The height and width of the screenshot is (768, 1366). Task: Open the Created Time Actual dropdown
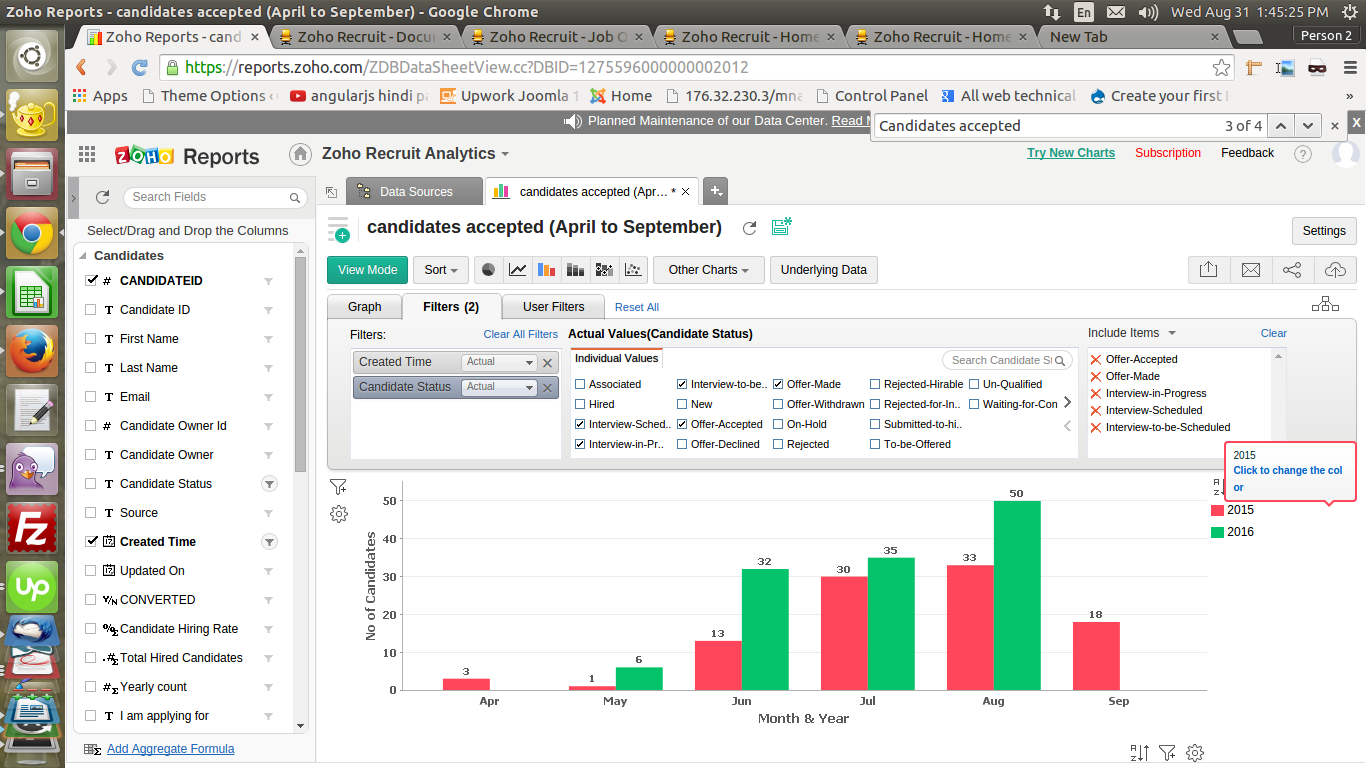point(499,362)
